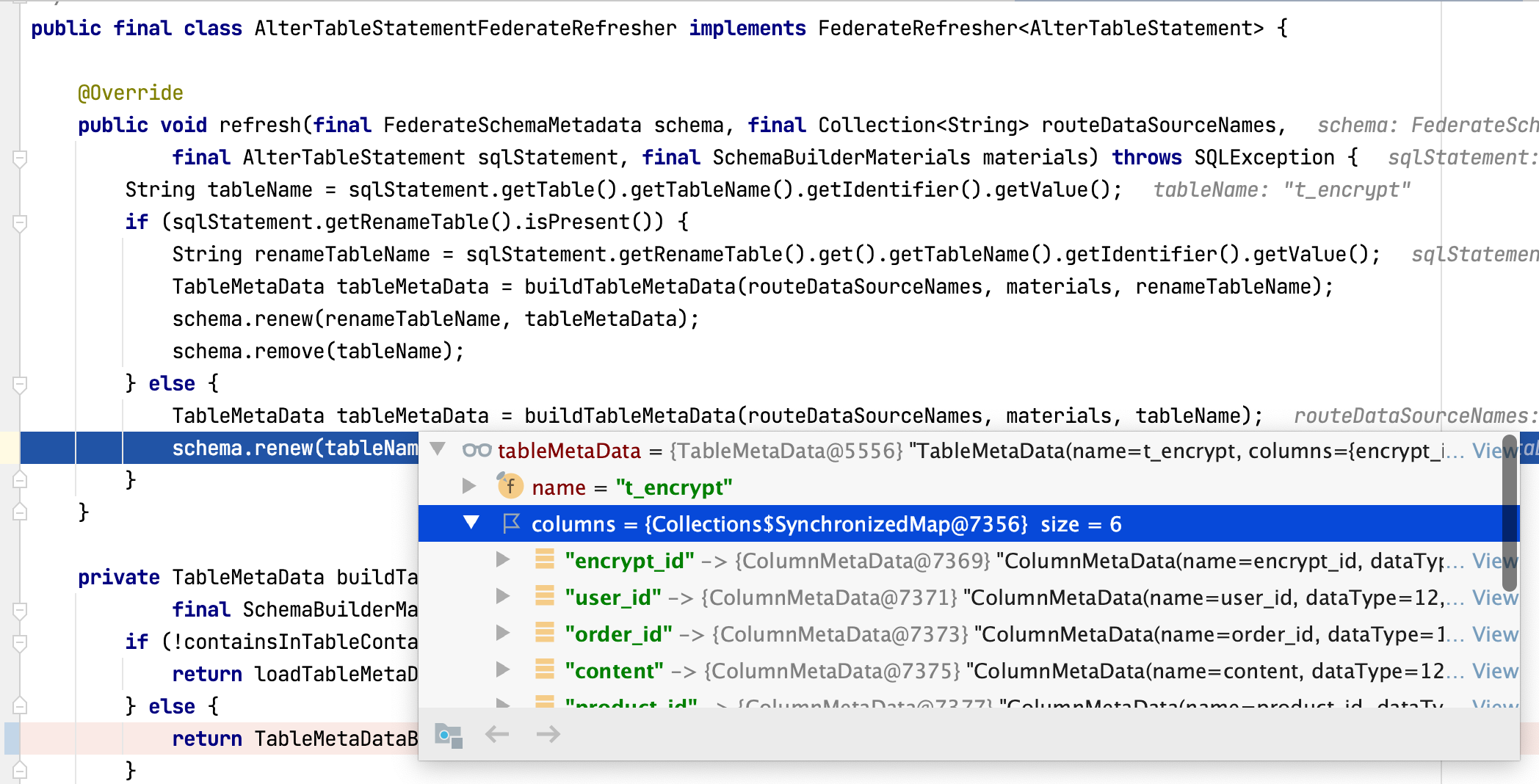Screen dimensions: 1539x784
Task: Click the set as root icon in popup toolbar
Action: (x=449, y=735)
